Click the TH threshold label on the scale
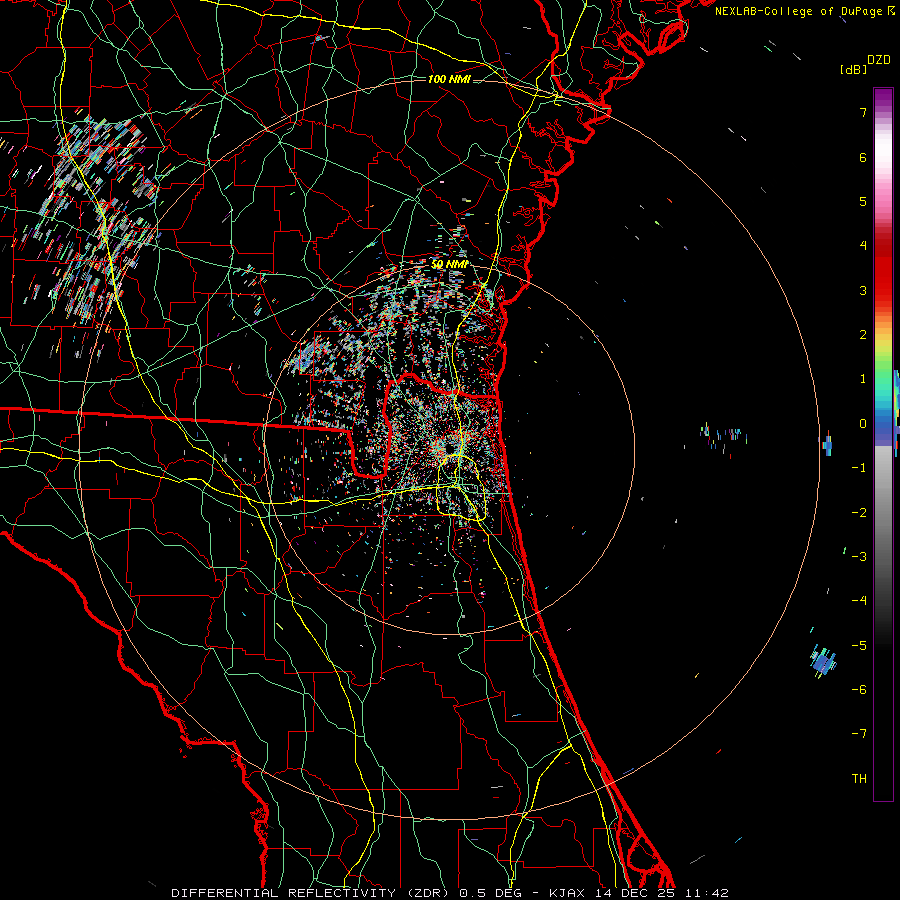This screenshot has width=900, height=900. 859,779
